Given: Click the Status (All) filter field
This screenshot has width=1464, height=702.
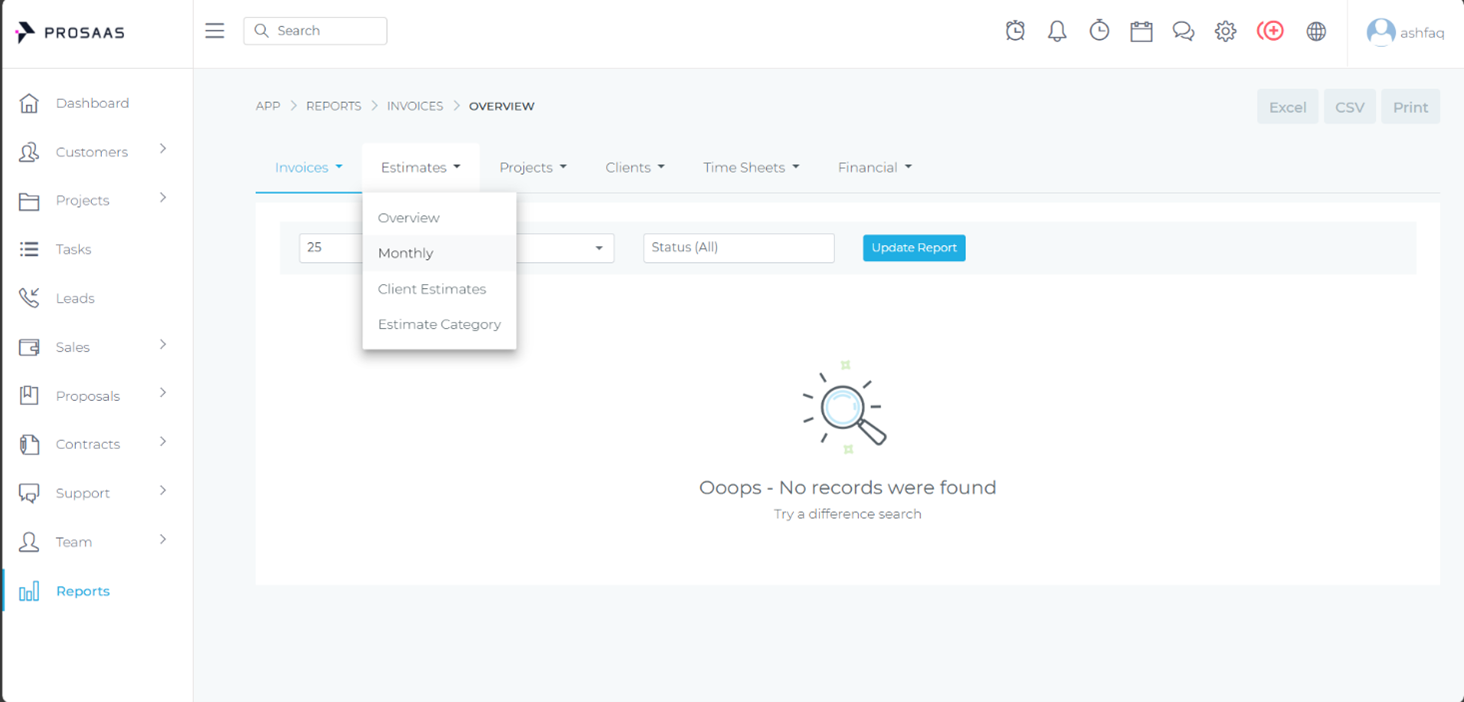Looking at the screenshot, I should (x=738, y=248).
